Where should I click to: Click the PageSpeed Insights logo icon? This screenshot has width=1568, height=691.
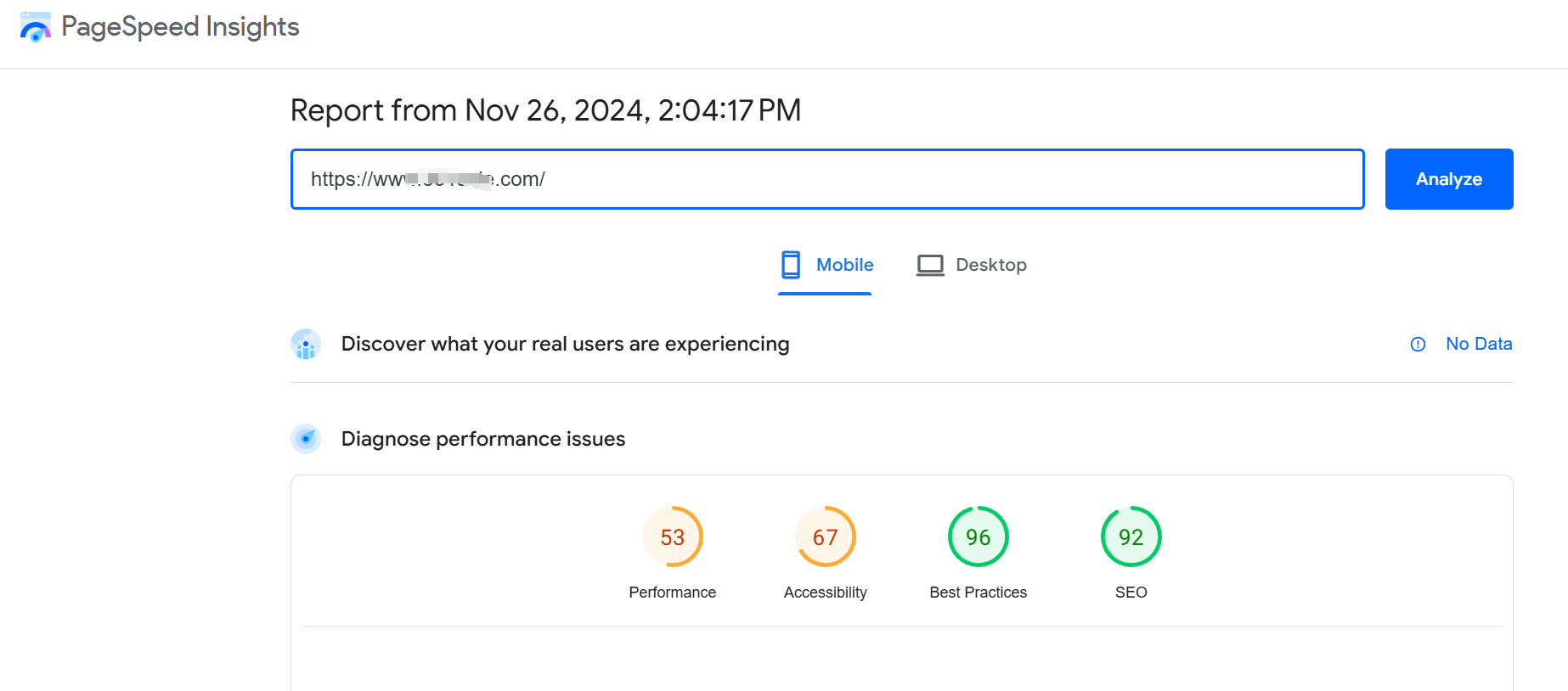click(35, 27)
